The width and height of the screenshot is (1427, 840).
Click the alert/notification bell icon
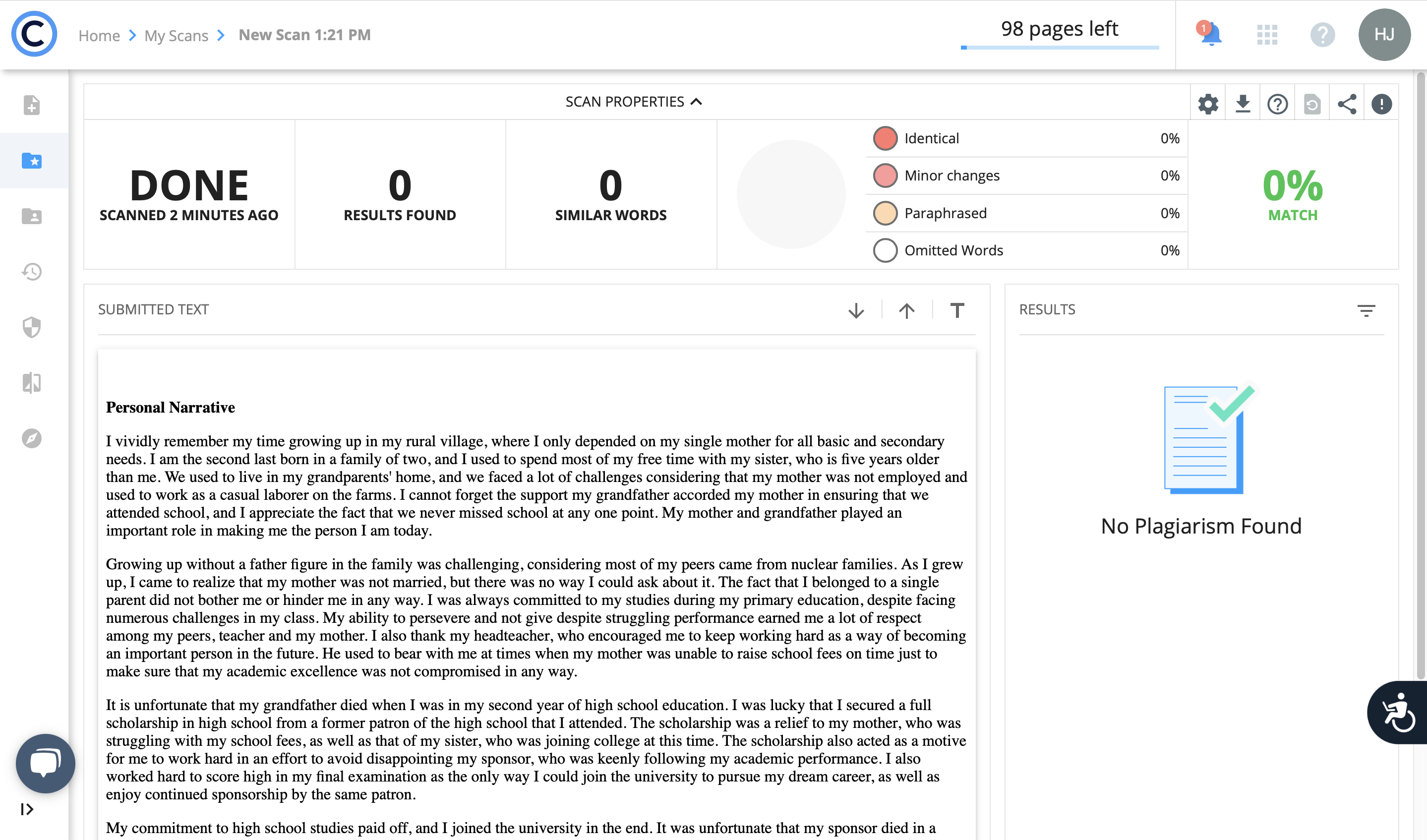point(1210,34)
